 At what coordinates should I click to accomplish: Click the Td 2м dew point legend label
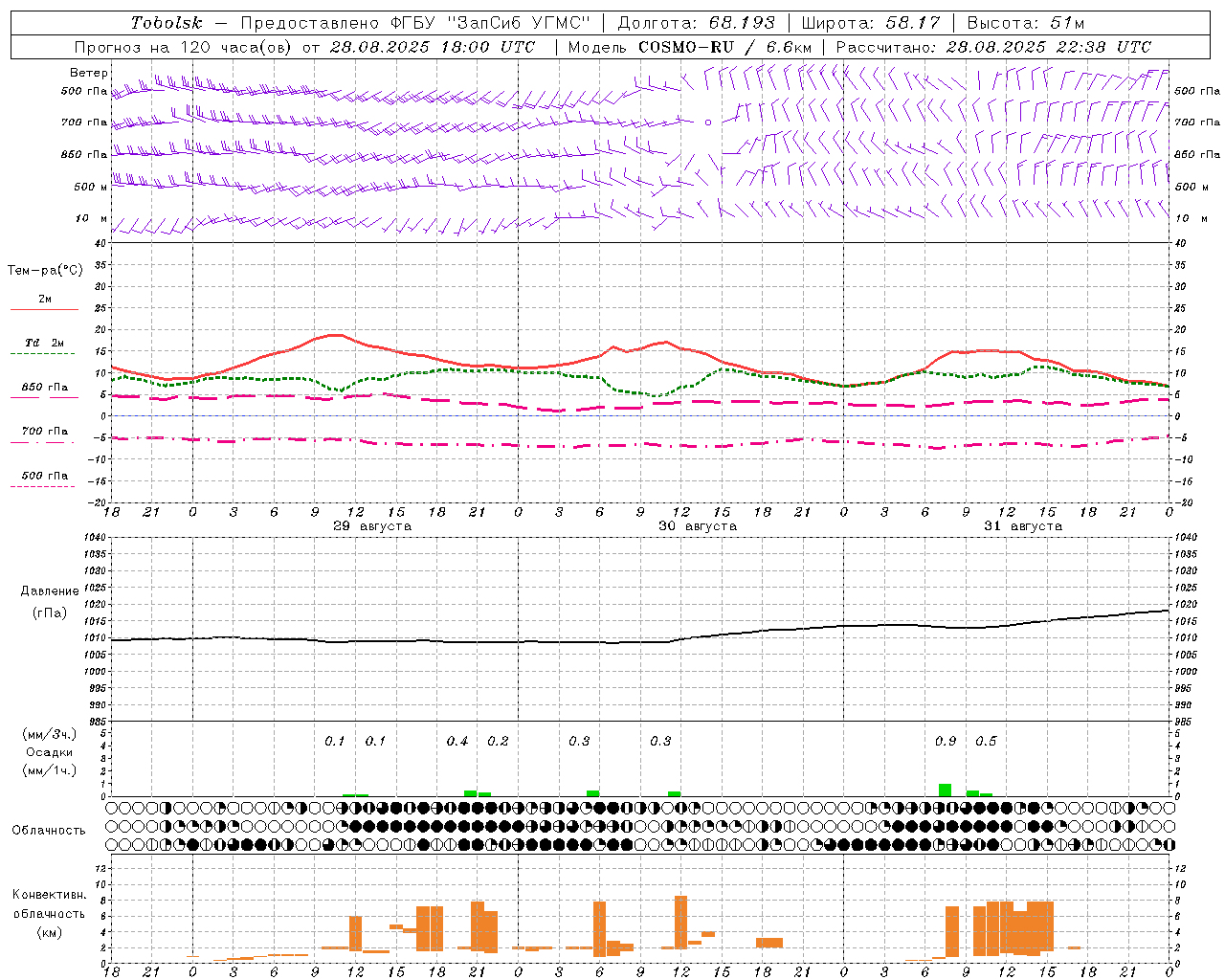click(x=44, y=343)
